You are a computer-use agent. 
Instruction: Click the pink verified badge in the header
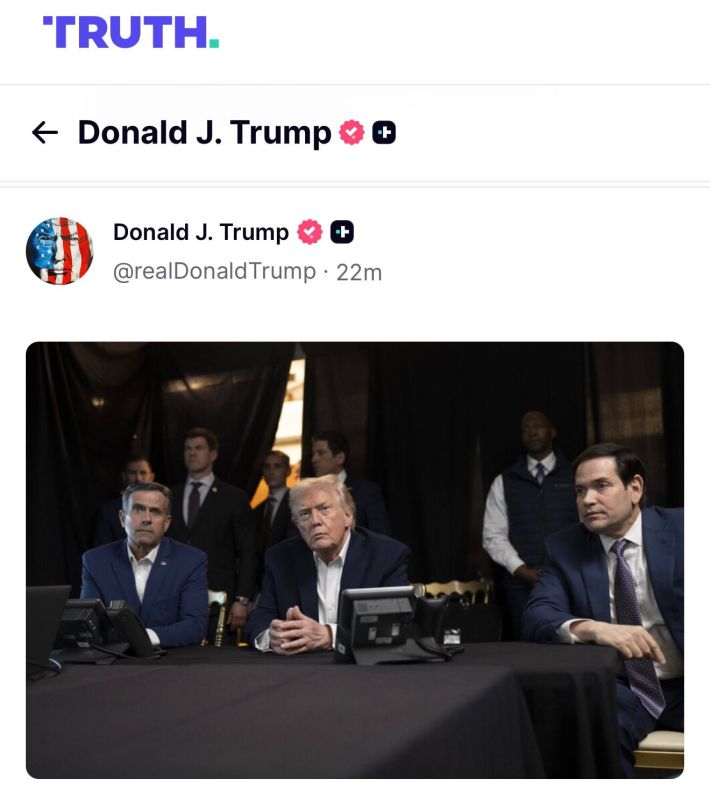[352, 129]
